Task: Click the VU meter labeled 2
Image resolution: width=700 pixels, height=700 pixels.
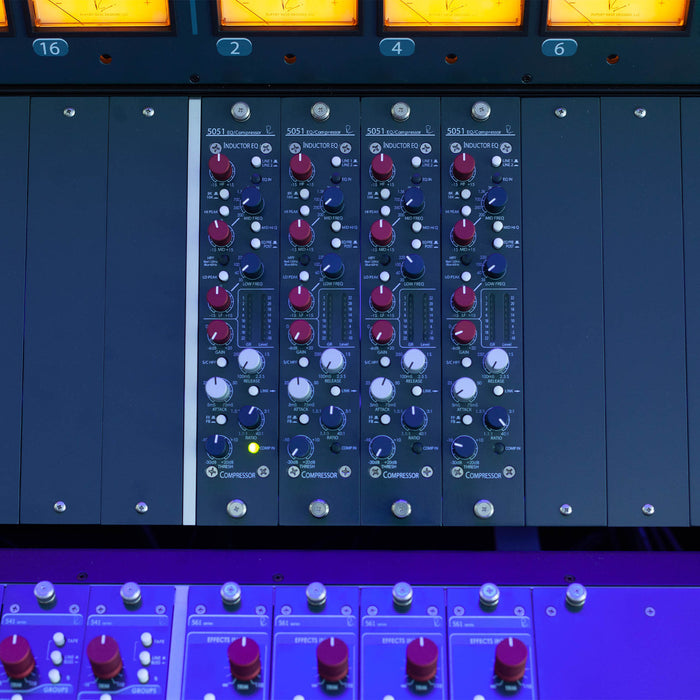Action: 288,13
